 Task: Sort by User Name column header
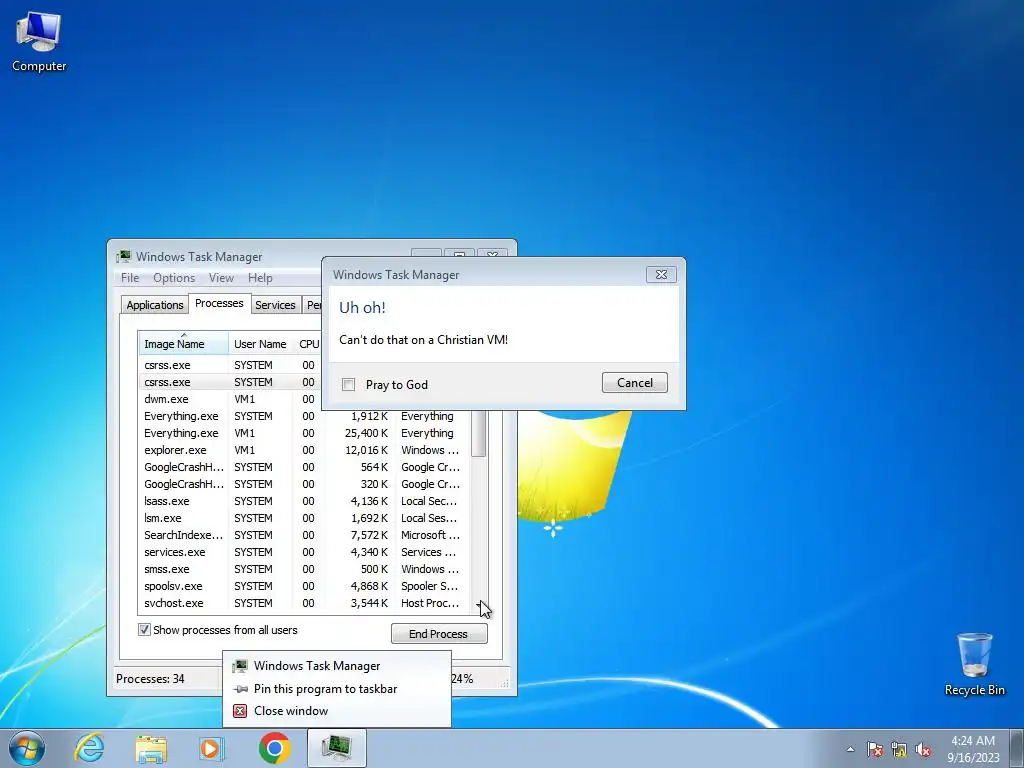(260, 344)
